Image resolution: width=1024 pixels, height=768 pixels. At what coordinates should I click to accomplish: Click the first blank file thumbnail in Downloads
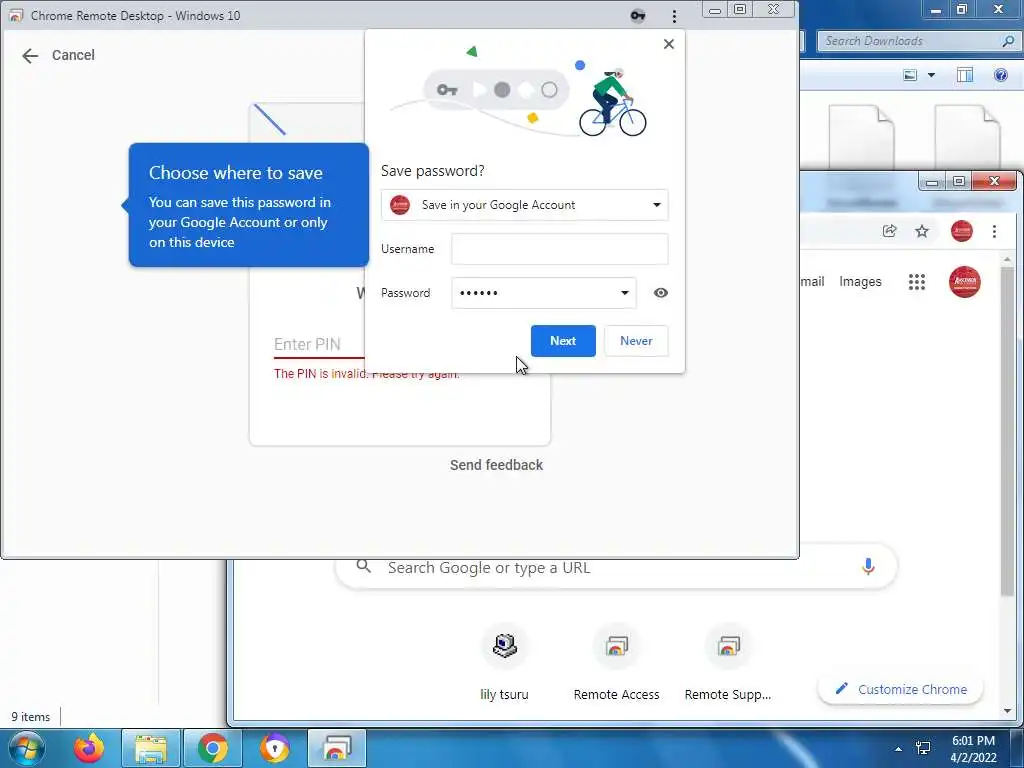pos(861,137)
